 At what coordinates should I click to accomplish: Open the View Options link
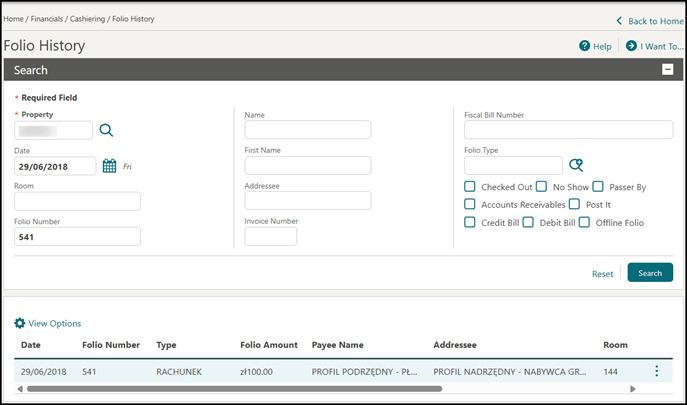click(x=55, y=323)
